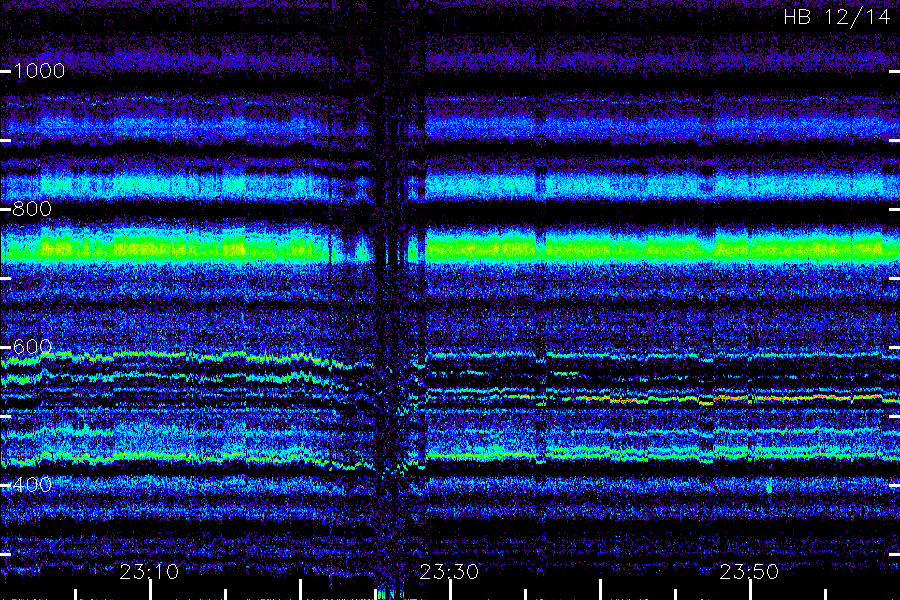The width and height of the screenshot is (900, 600).
Task: Click the 1000 frequency axis label
Action: tap(39, 71)
